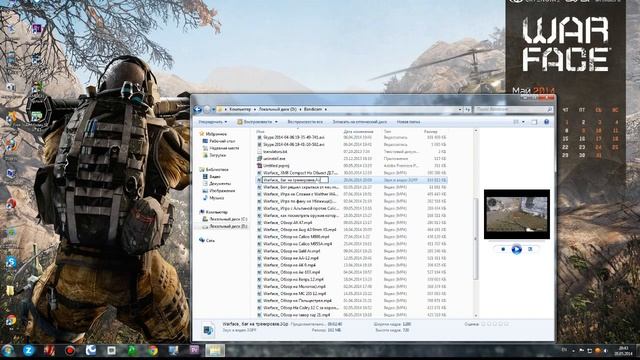Open the Упорядочить dropdown menu
Image resolution: width=640 pixels, height=360 pixels.
[213, 122]
